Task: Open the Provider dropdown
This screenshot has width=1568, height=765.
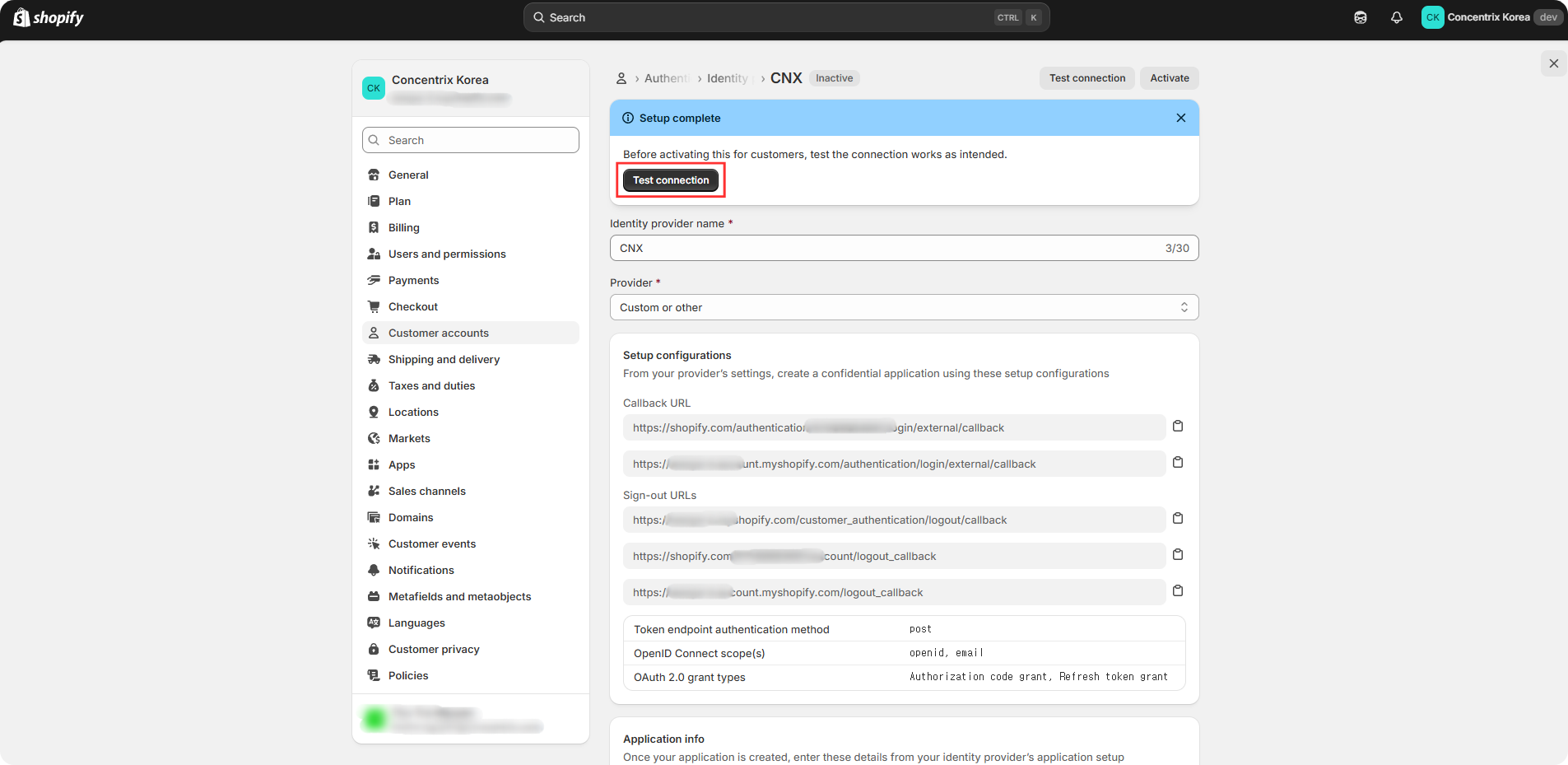Action: coord(904,307)
